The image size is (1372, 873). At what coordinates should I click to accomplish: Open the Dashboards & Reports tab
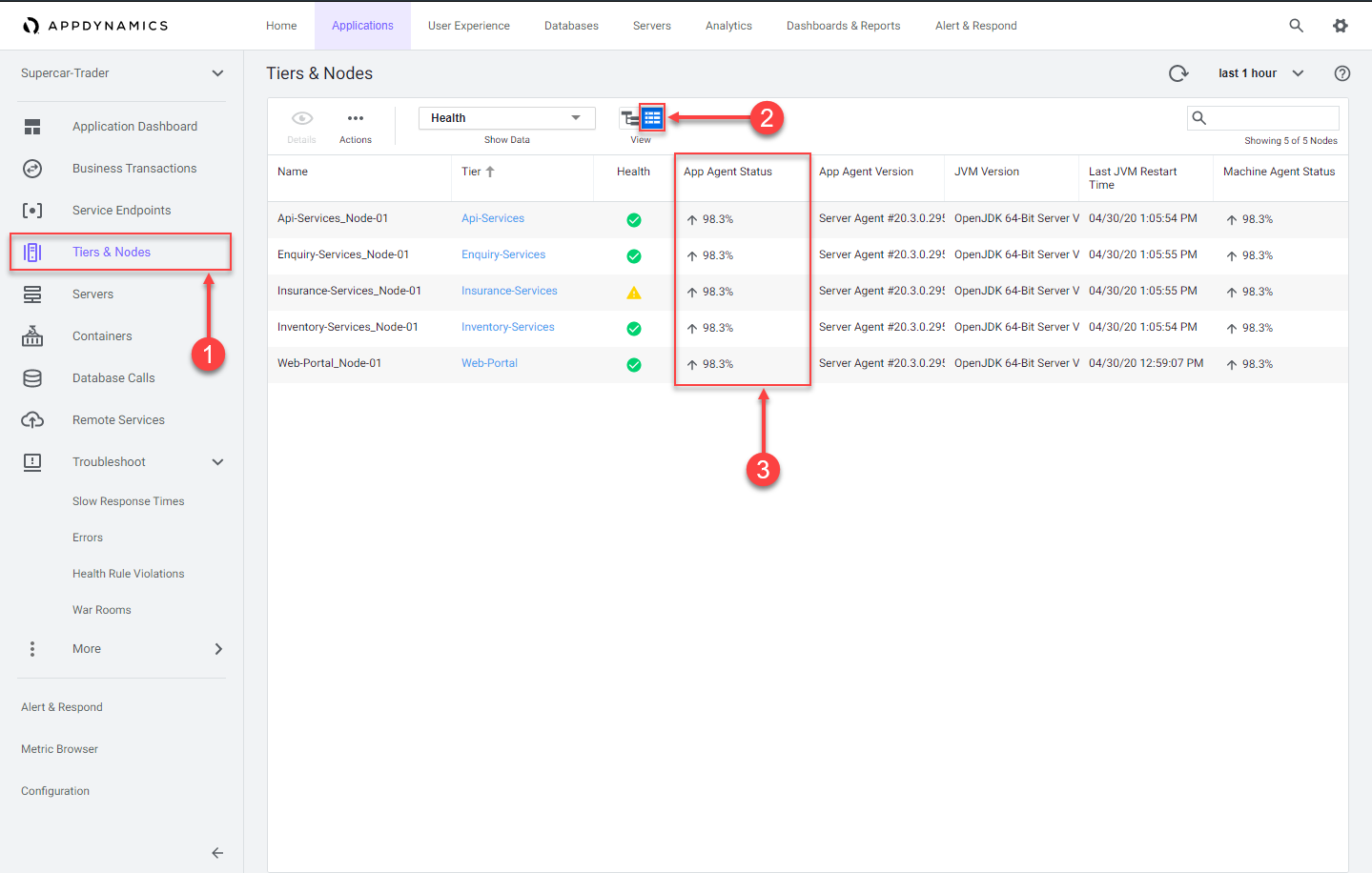pyautogui.click(x=843, y=26)
